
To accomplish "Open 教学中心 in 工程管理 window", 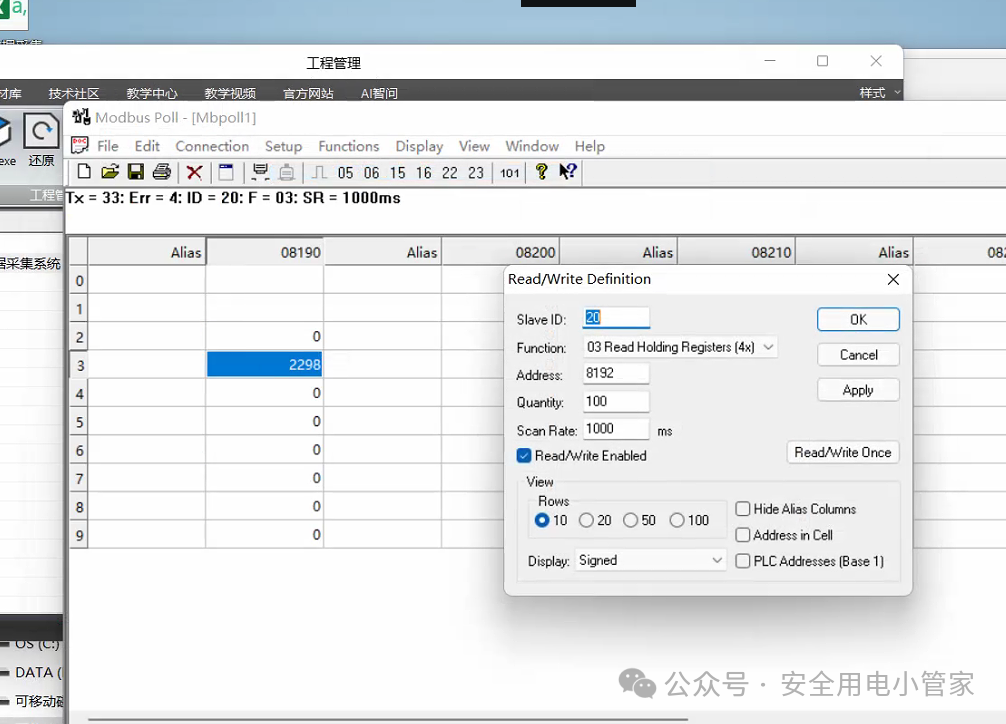I will tap(152, 94).
